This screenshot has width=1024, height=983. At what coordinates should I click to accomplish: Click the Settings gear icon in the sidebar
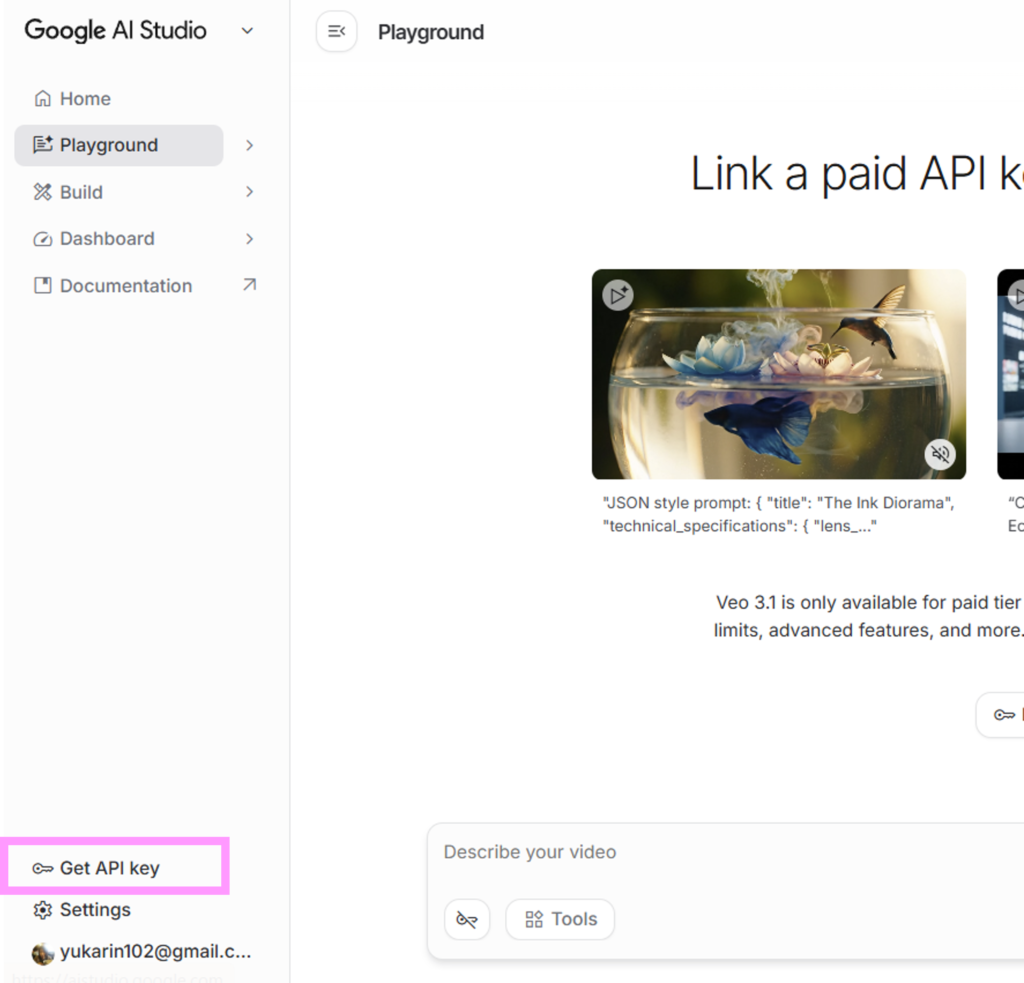tap(42, 910)
